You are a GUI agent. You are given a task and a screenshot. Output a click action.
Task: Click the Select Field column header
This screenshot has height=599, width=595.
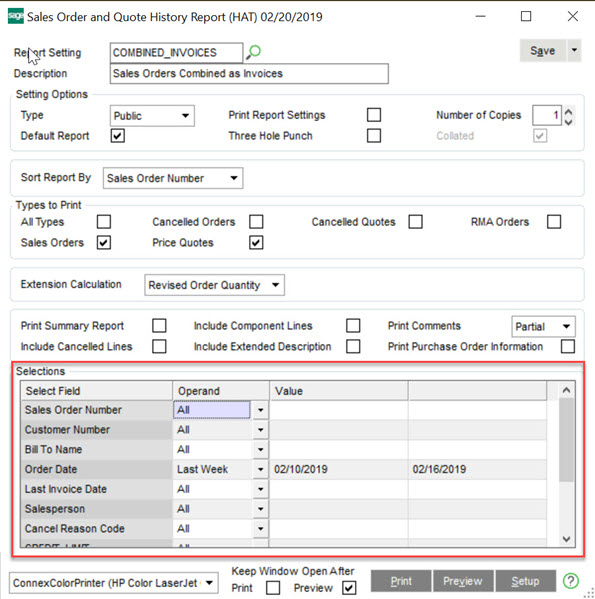pyautogui.click(x=96, y=391)
